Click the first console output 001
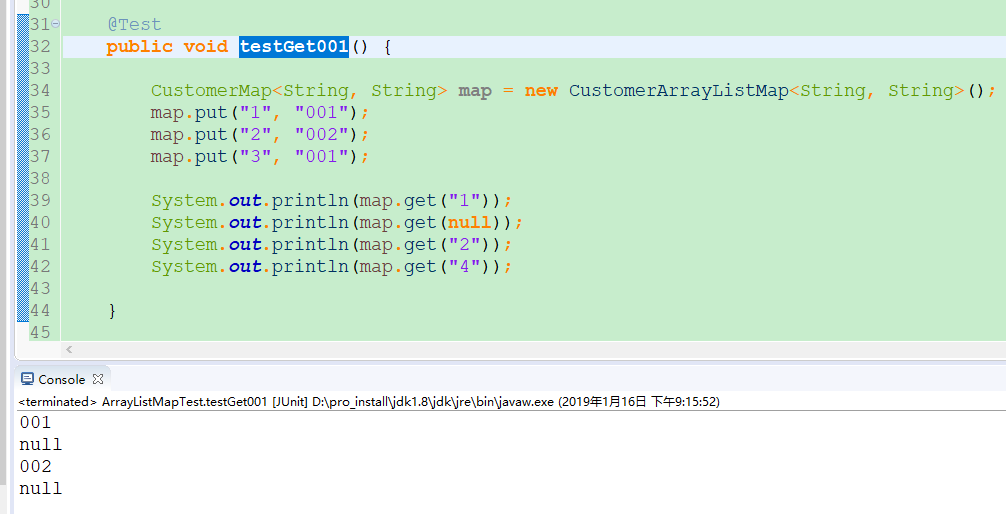The height and width of the screenshot is (514, 1006). (x=35, y=423)
